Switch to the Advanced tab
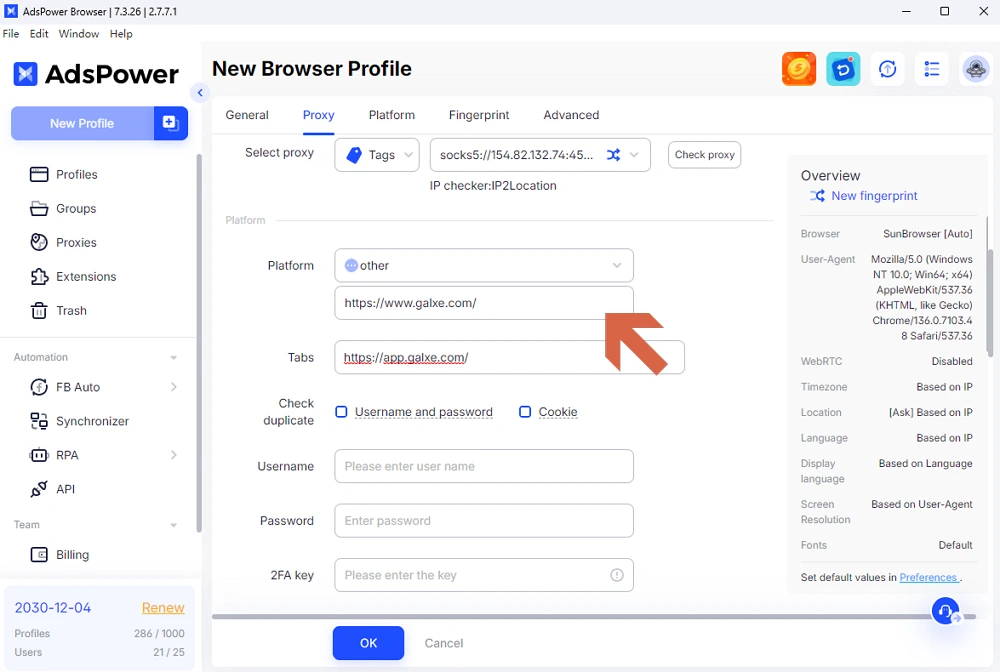The image size is (1000, 672). (571, 115)
